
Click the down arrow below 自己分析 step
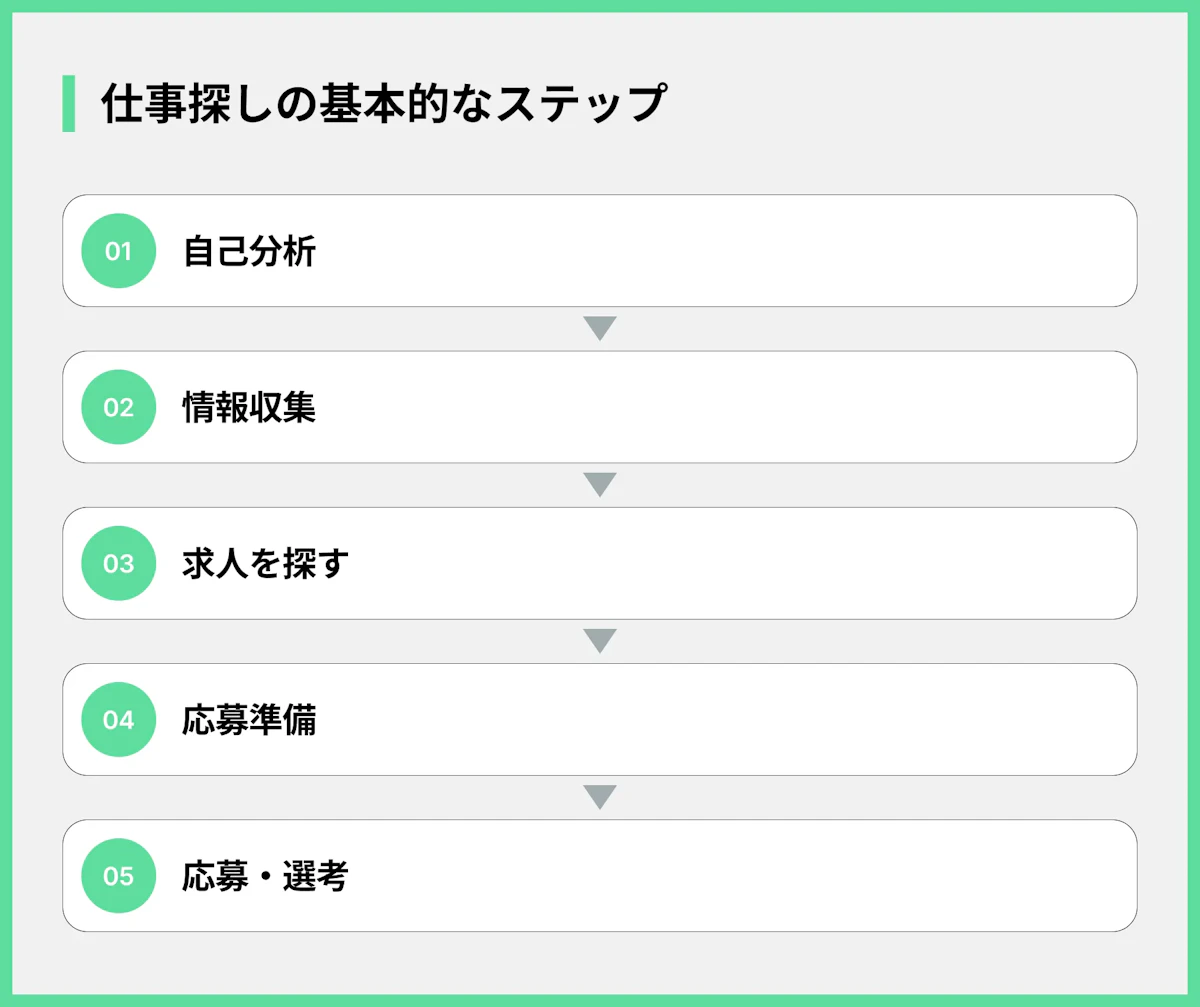(599, 328)
